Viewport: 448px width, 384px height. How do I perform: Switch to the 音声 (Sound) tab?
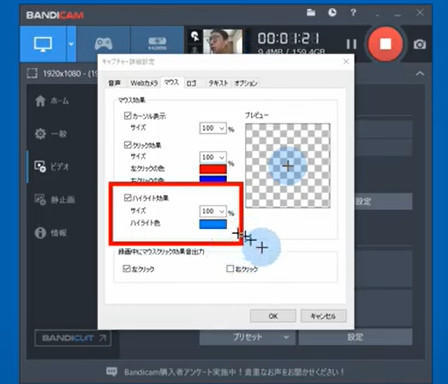tap(114, 83)
